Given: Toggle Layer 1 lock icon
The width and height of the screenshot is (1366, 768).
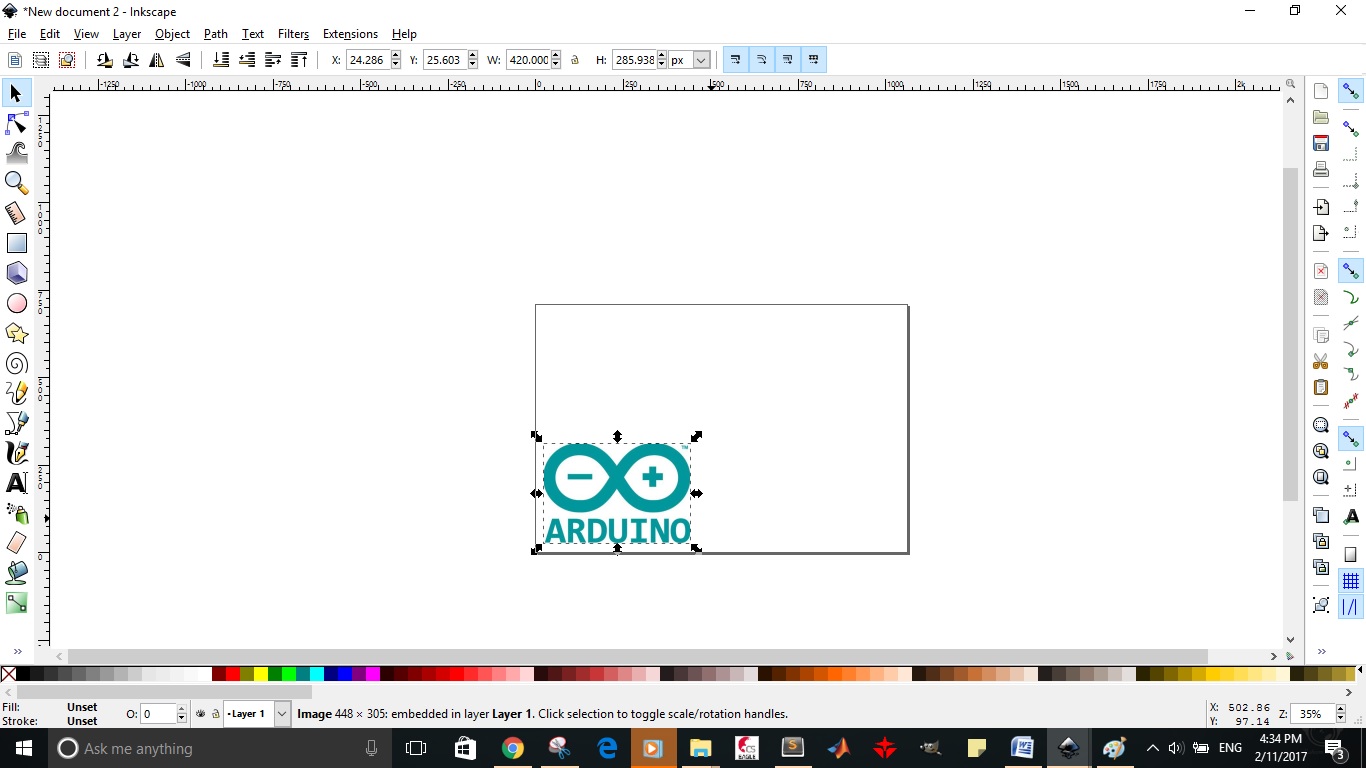Looking at the screenshot, I should pyautogui.click(x=215, y=714).
